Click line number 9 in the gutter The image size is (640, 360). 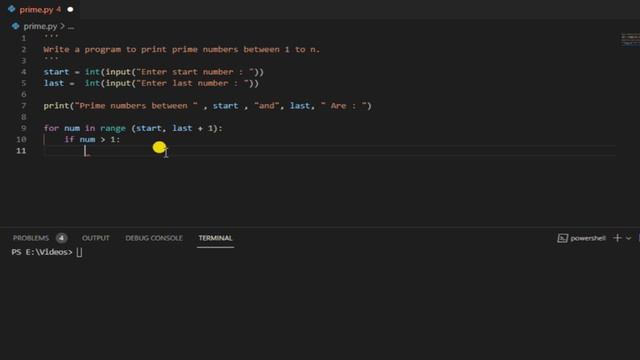(x=24, y=128)
